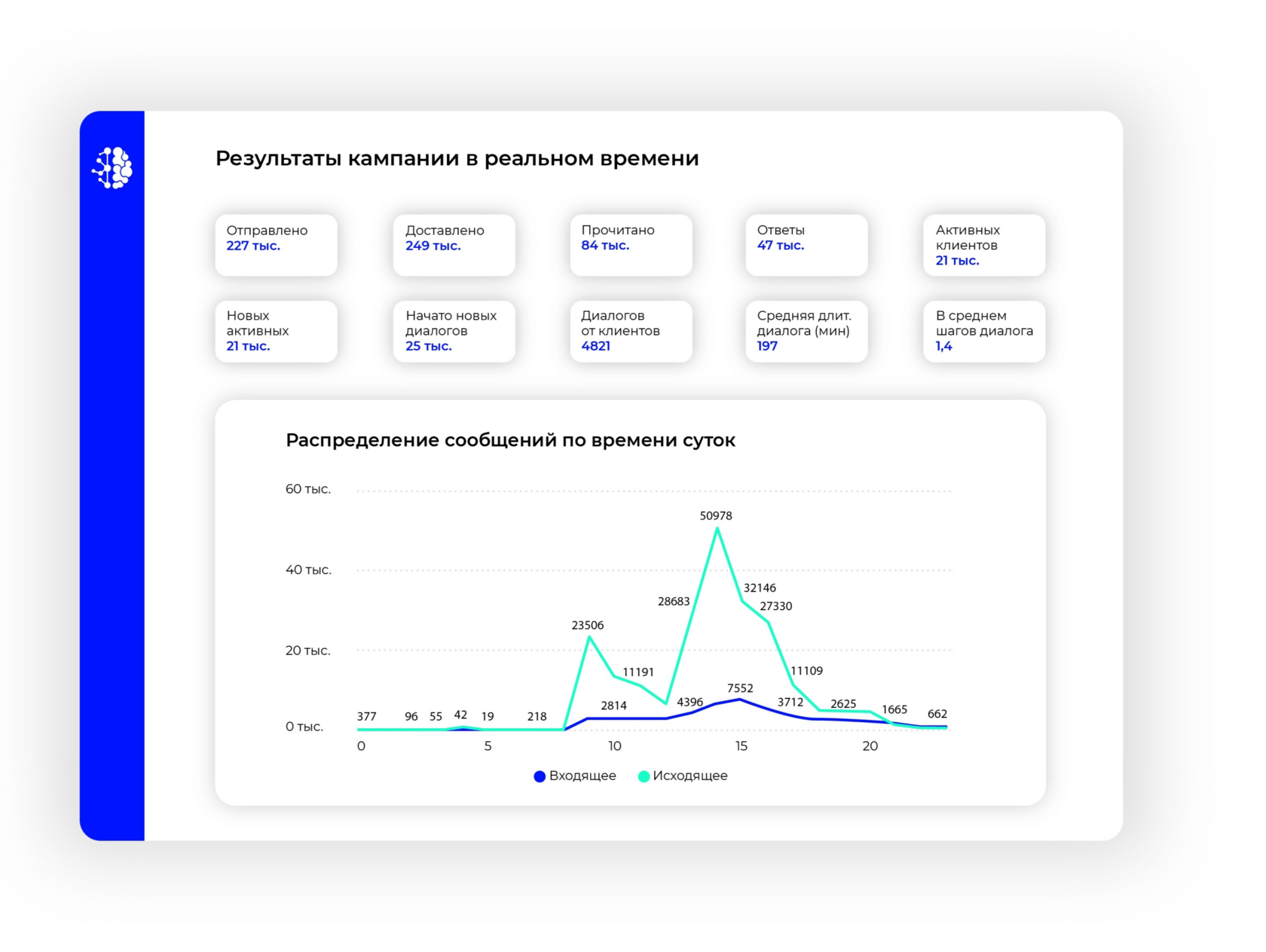Click the peak data label 50978

click(716, 516)
